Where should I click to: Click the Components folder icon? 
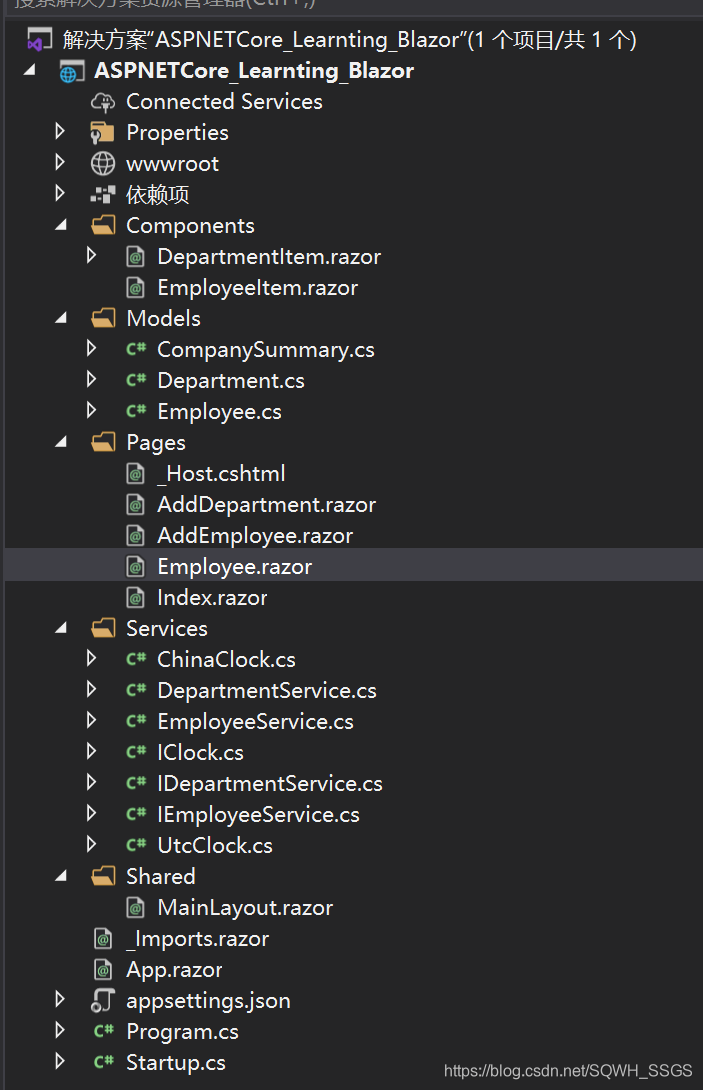point(103,225)
